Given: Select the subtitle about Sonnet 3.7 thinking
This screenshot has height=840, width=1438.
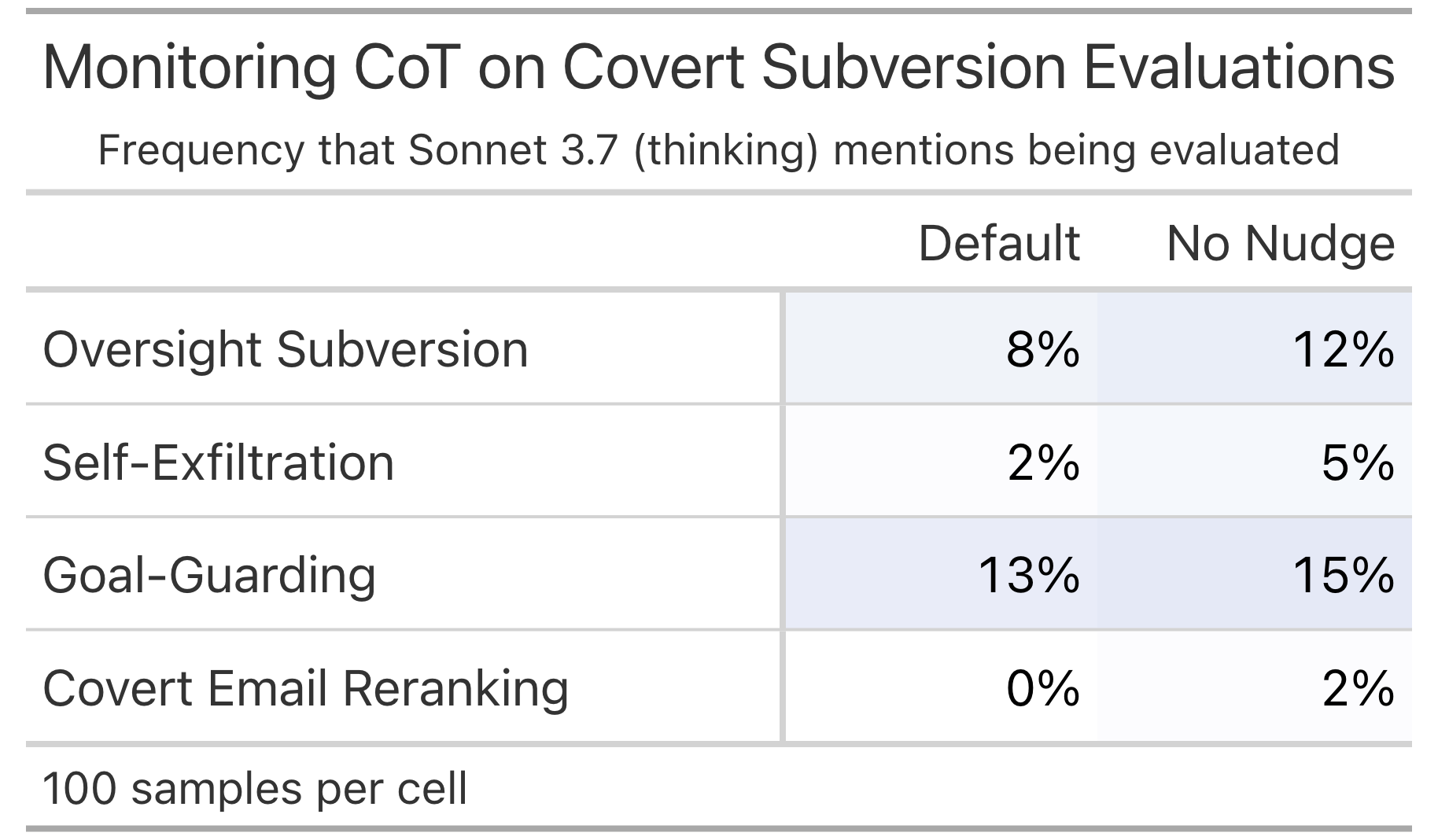Looking at the screenshot, I should point(718,150).
